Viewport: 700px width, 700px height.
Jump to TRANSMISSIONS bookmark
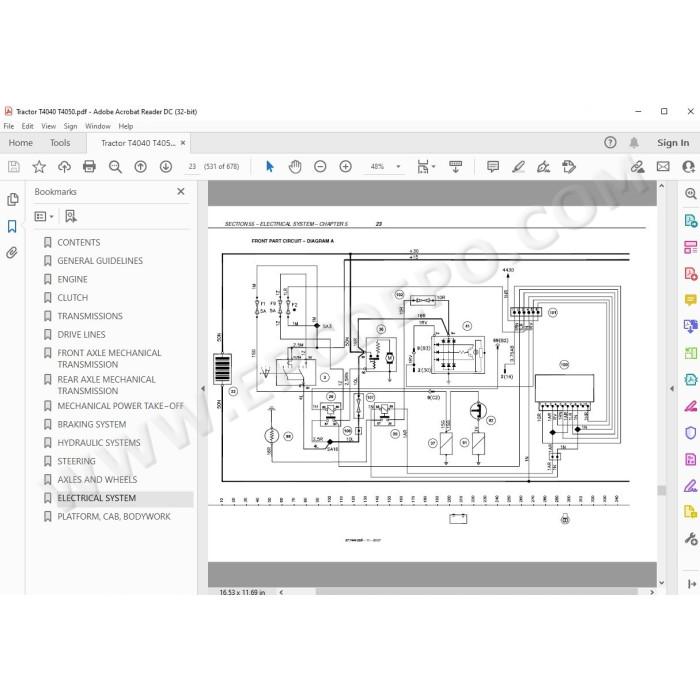[90, 316]
